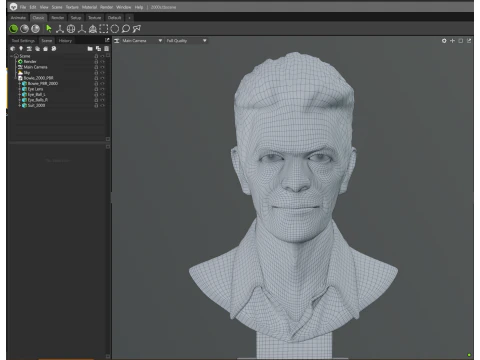This screenshot has width=480, height=360.
Task: Expand the Suit_2000 mesh node
Action: click(x=19, y=105)
